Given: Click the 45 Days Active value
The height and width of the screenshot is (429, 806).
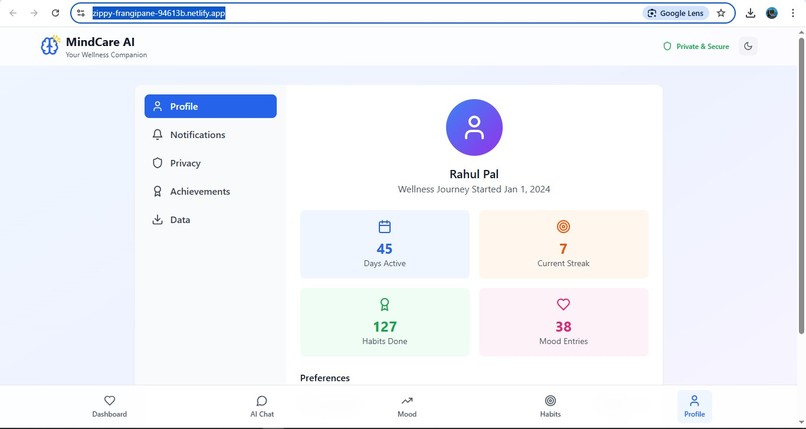Looking at the screenshot, I should [x=384, y=249].
